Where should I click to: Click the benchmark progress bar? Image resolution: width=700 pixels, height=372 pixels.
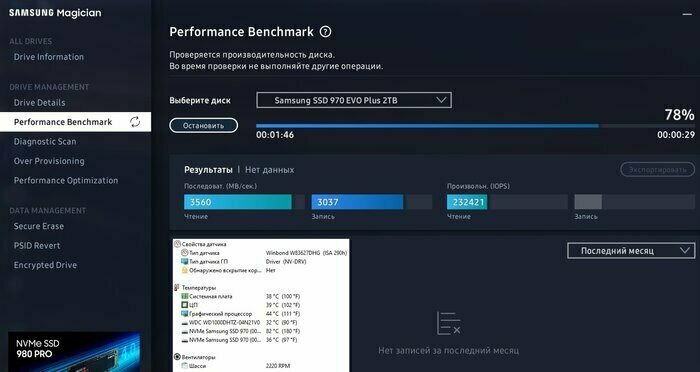475,126
